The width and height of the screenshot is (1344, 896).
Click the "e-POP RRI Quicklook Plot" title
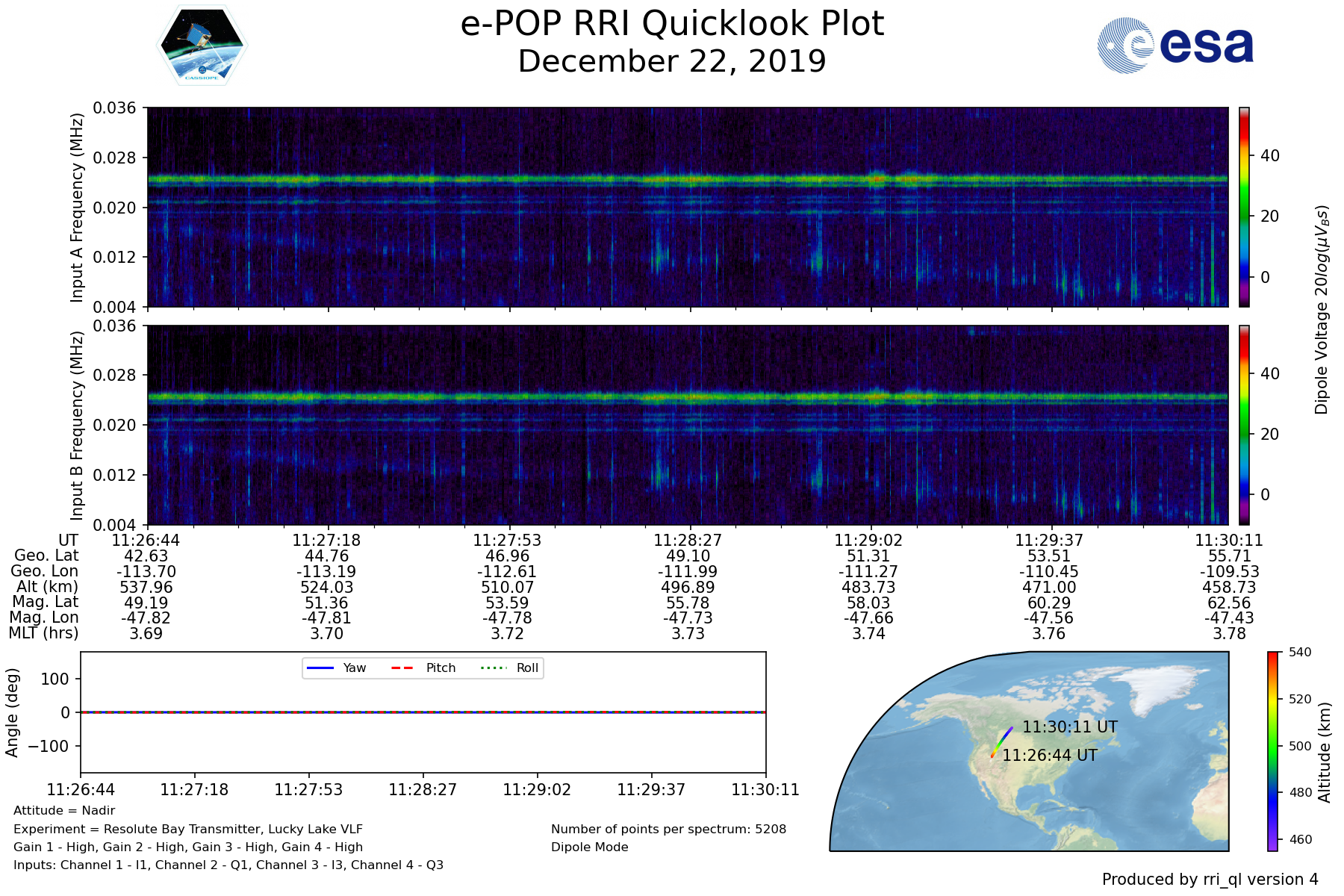672,24
